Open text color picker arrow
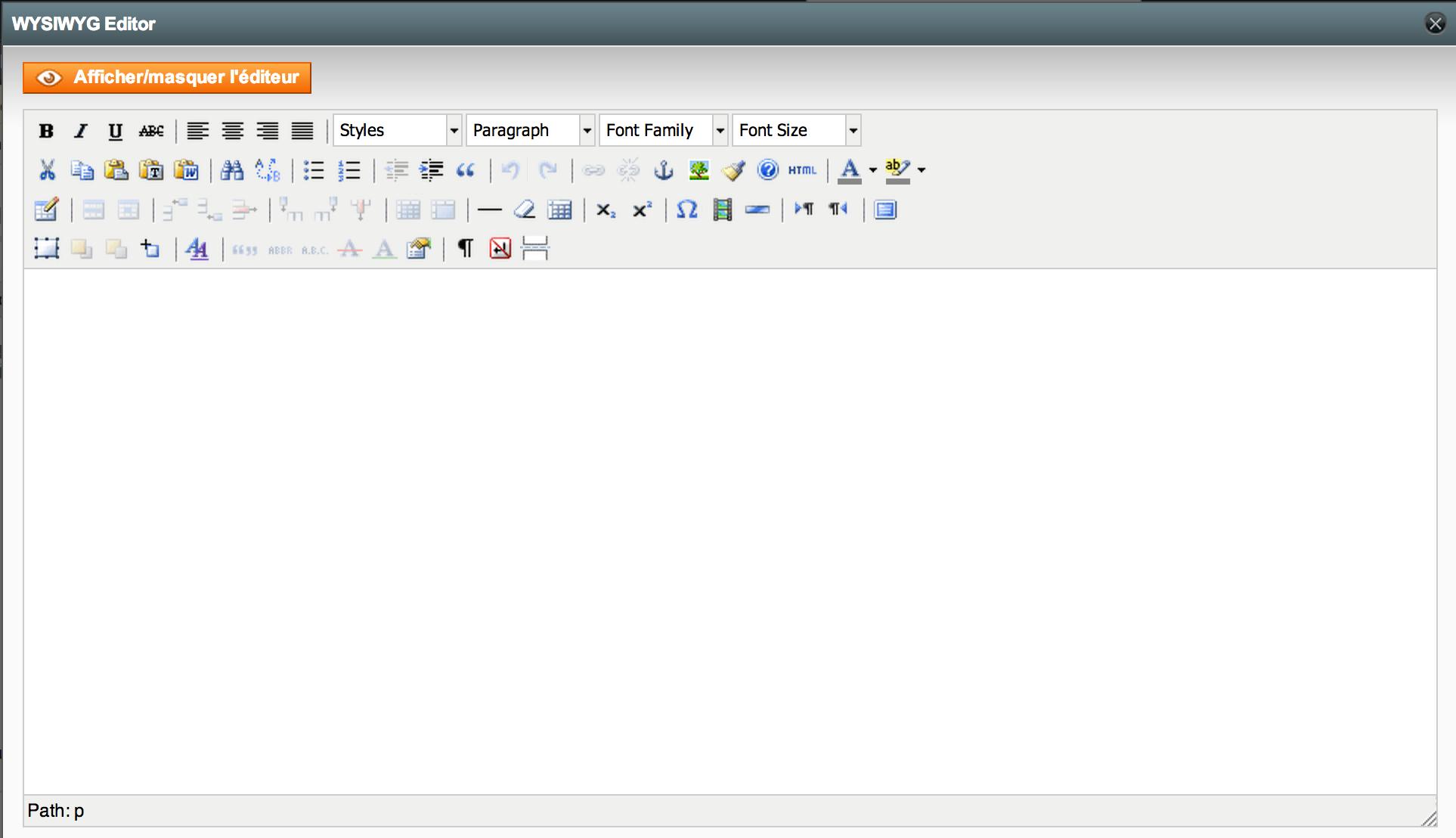Image resolution: width=1456 pixels, height=838 pixels. click(872, 170)
